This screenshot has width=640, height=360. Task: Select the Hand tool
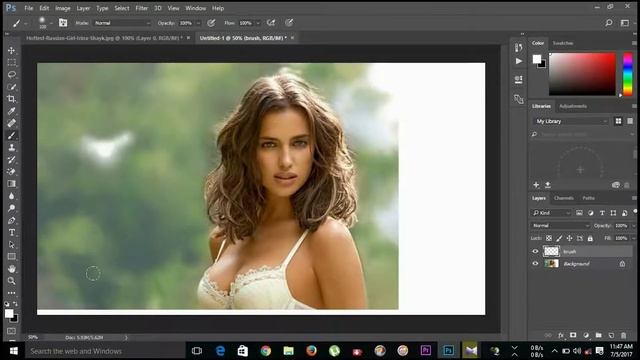coord(11,269)
